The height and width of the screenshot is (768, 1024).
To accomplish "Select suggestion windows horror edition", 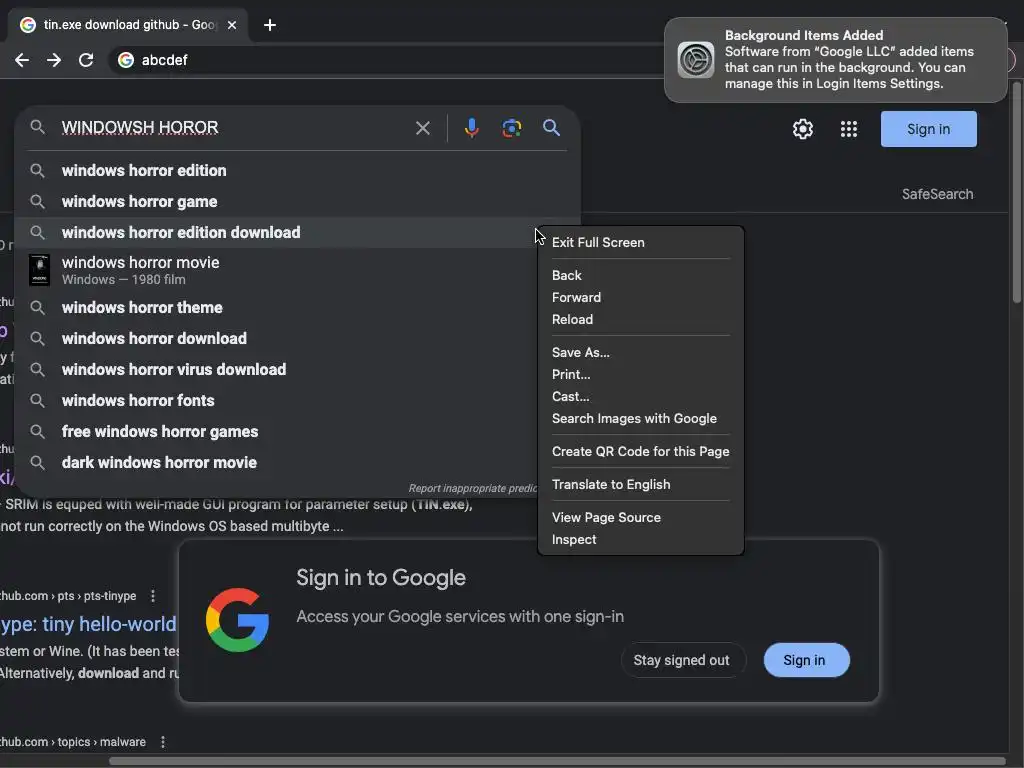I will tap(297, 170).
